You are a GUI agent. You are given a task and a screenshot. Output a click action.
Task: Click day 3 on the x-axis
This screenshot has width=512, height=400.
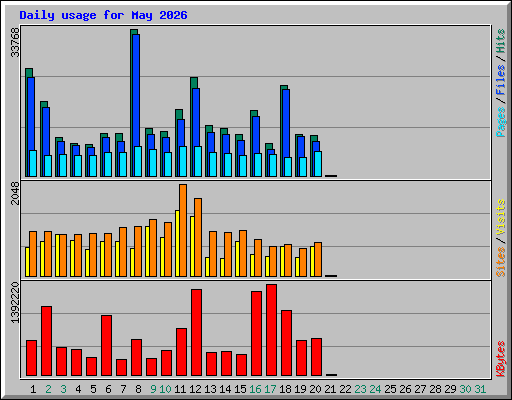tap(63, 389)
